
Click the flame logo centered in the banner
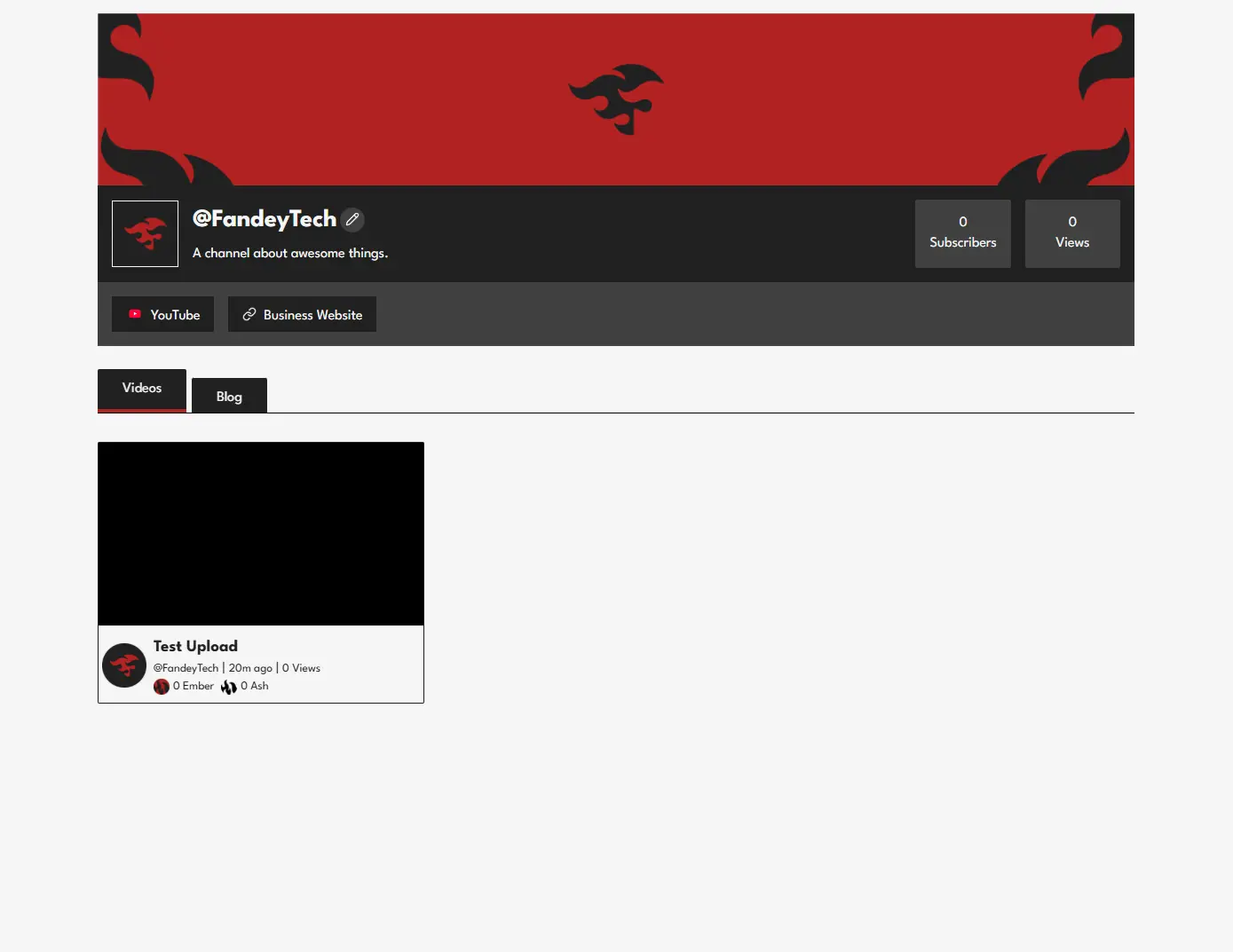(616, 98)
